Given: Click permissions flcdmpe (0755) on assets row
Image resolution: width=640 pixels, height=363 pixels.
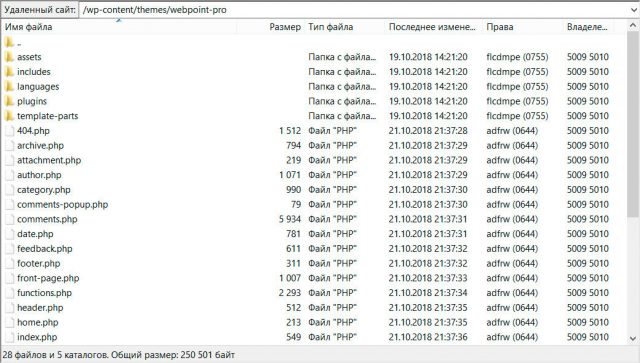Looking at the screenshot, I should [517, 57].
